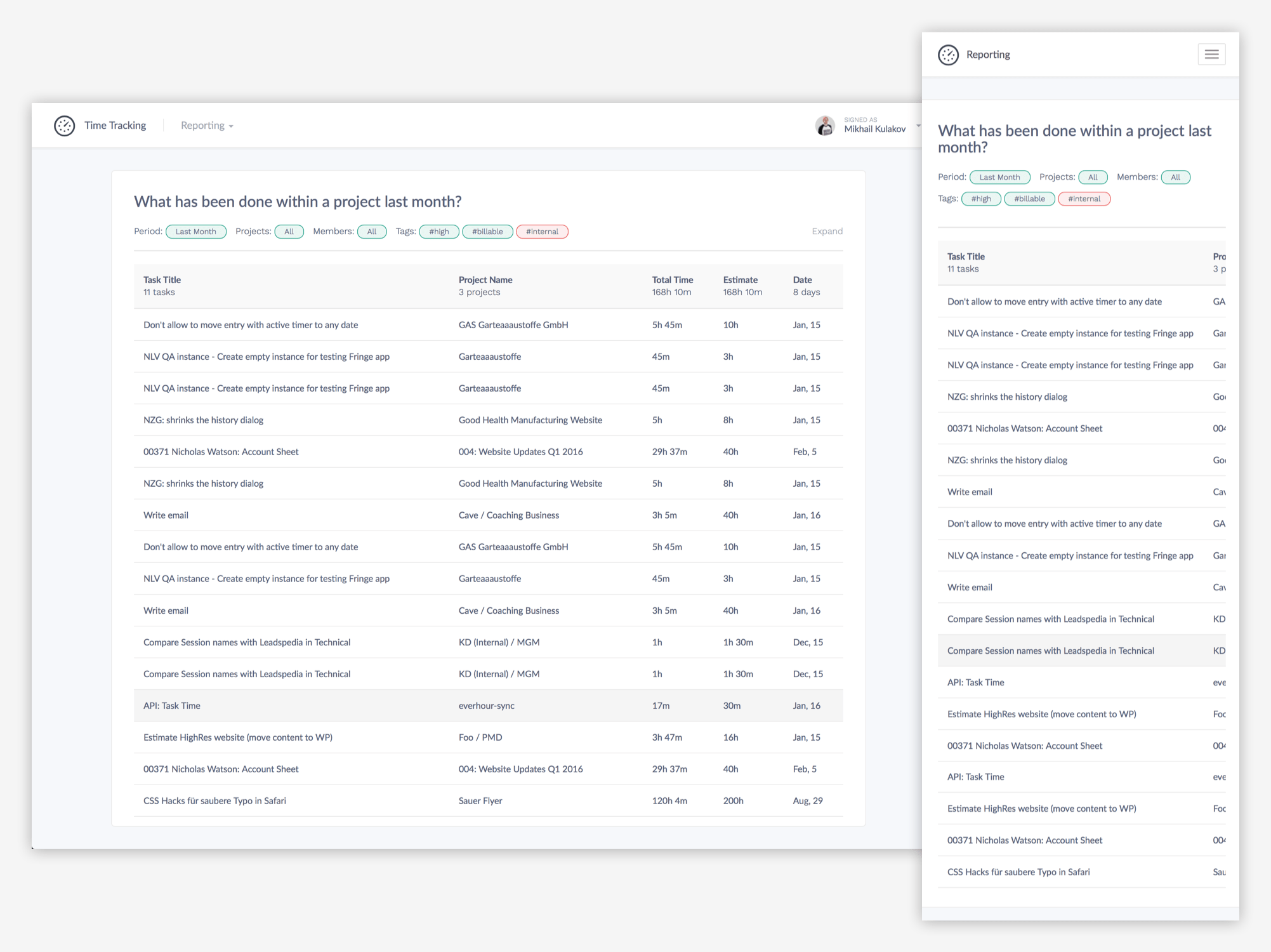This screenshot has width=1271, height=952.
Task: Select the Time Tracking menu item
Action: click(115, 126)
